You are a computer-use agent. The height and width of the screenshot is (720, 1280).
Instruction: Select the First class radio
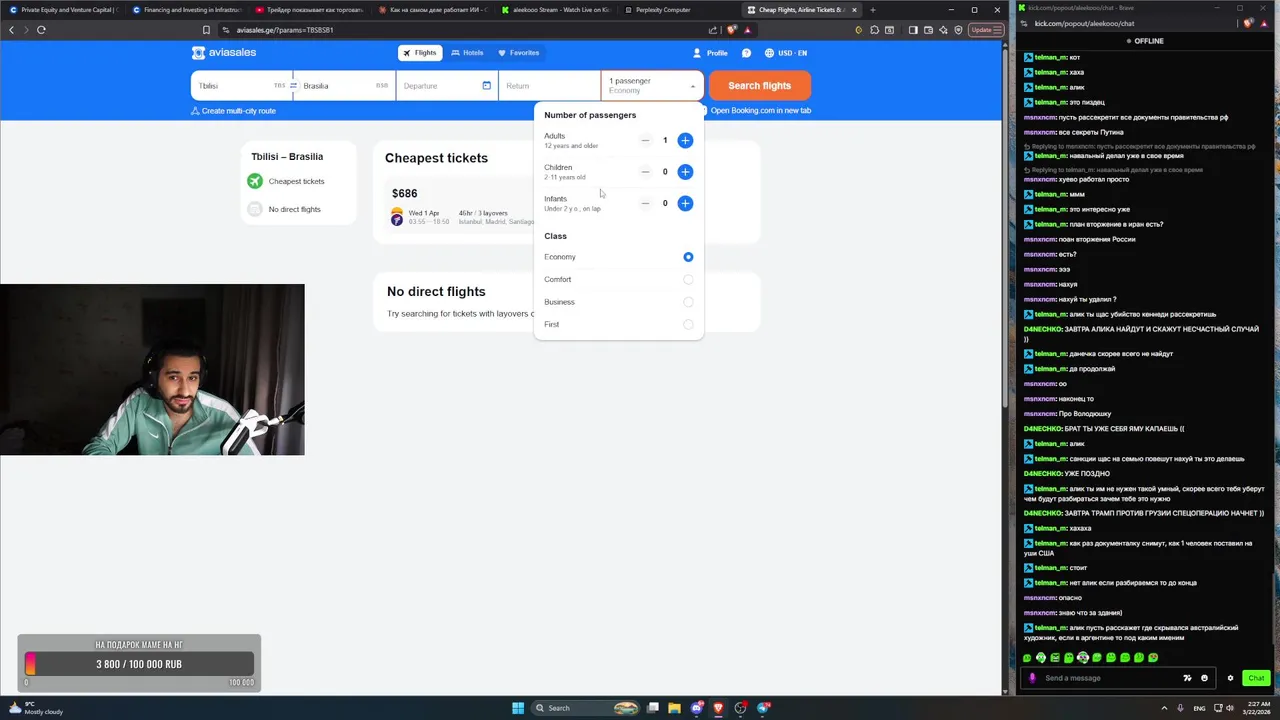click(688, 324)
